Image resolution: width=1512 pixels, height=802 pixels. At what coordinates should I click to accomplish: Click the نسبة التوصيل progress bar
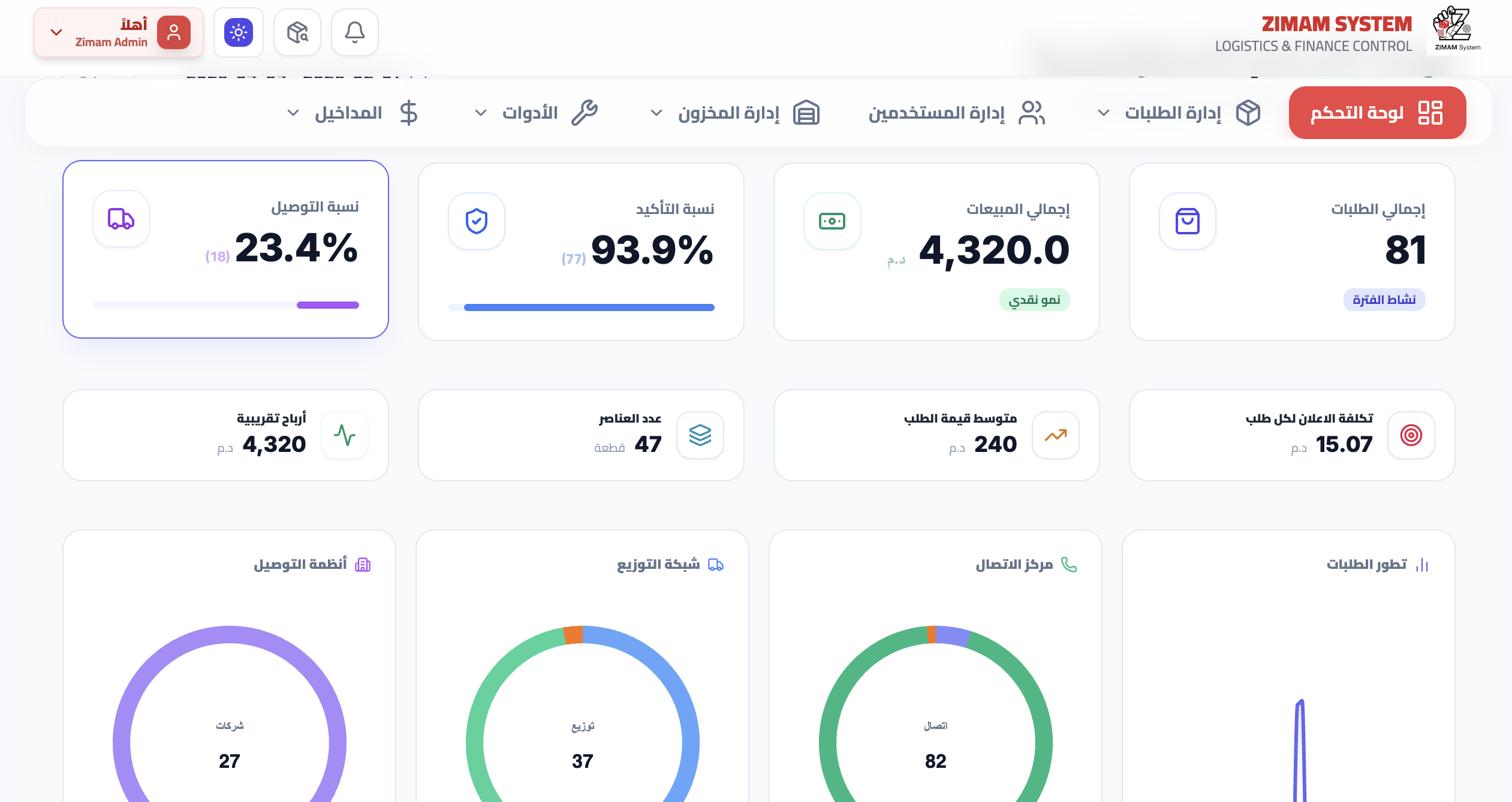[226, 304]
